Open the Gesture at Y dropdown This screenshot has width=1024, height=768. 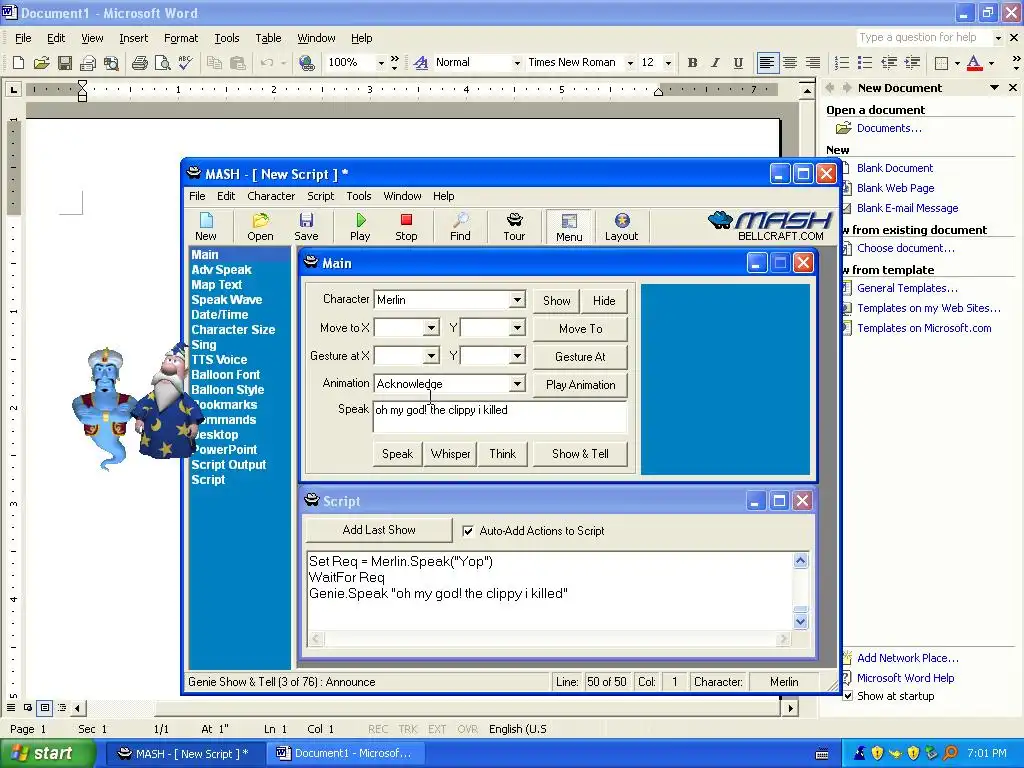[x=517, y=356]
